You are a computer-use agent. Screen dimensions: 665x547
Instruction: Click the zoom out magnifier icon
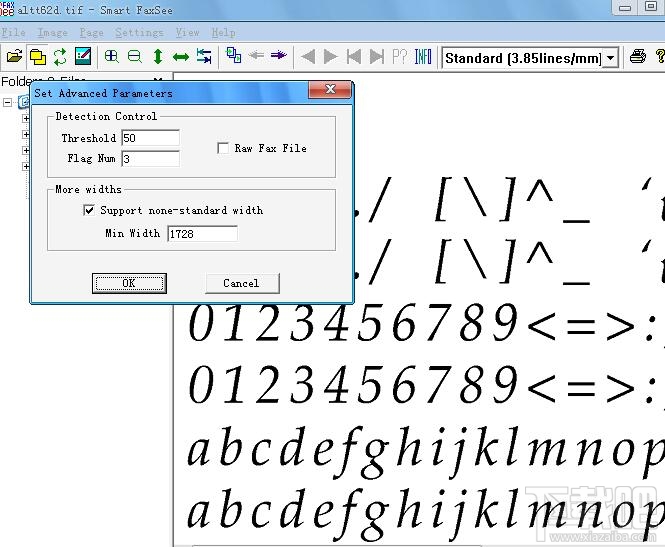click(134, 56)
